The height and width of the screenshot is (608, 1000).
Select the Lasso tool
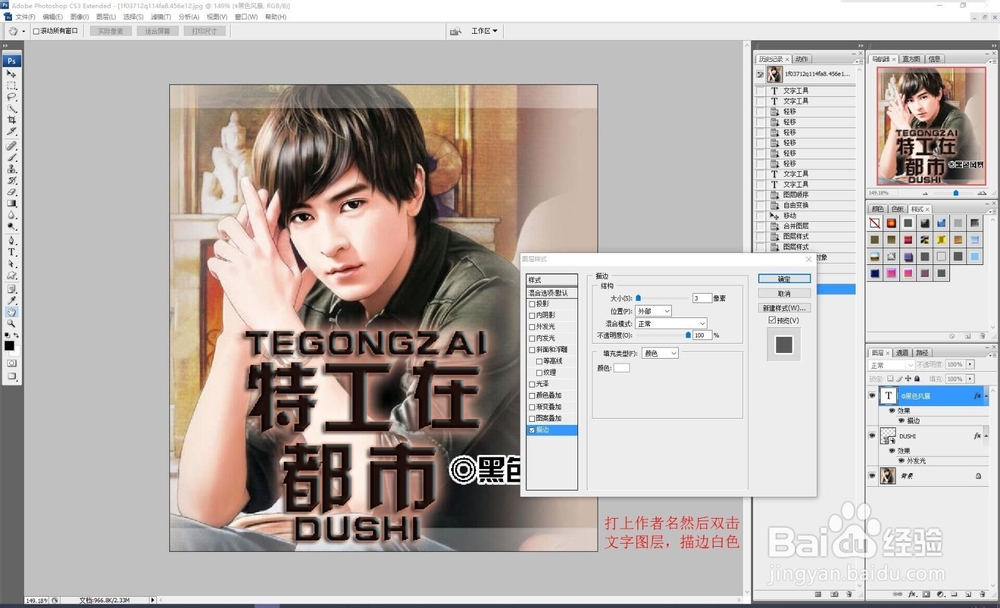[x=11, y=98]
